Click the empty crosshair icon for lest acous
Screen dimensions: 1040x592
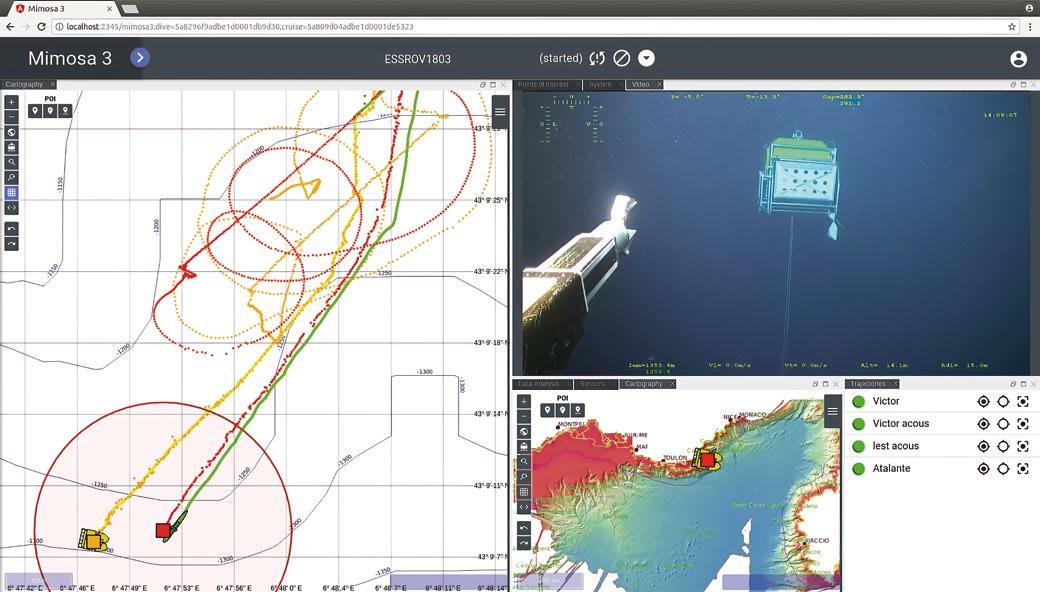[1003, 446]
